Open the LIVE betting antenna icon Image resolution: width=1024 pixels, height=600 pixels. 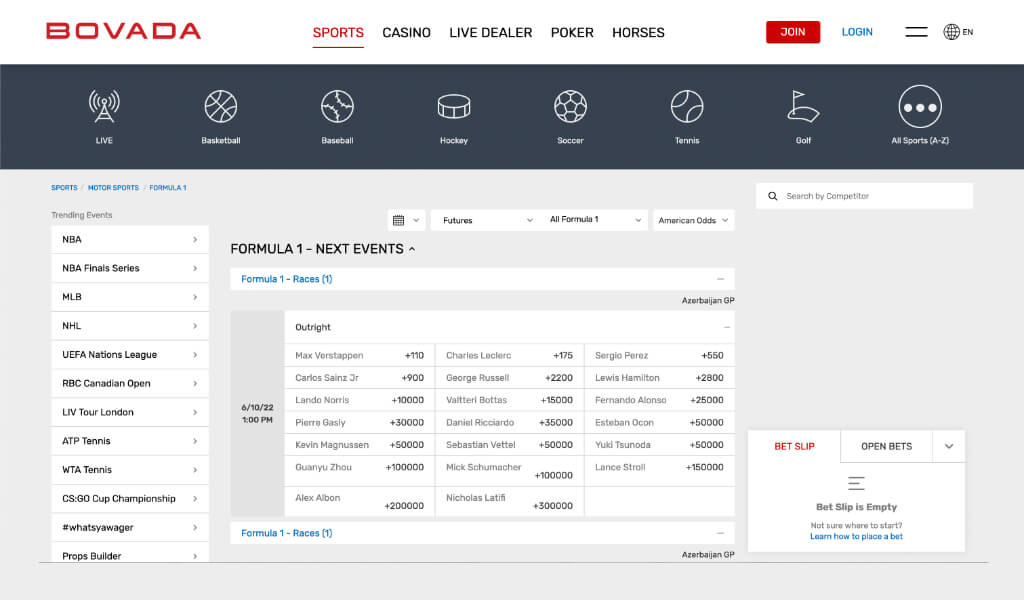[104, 106]
